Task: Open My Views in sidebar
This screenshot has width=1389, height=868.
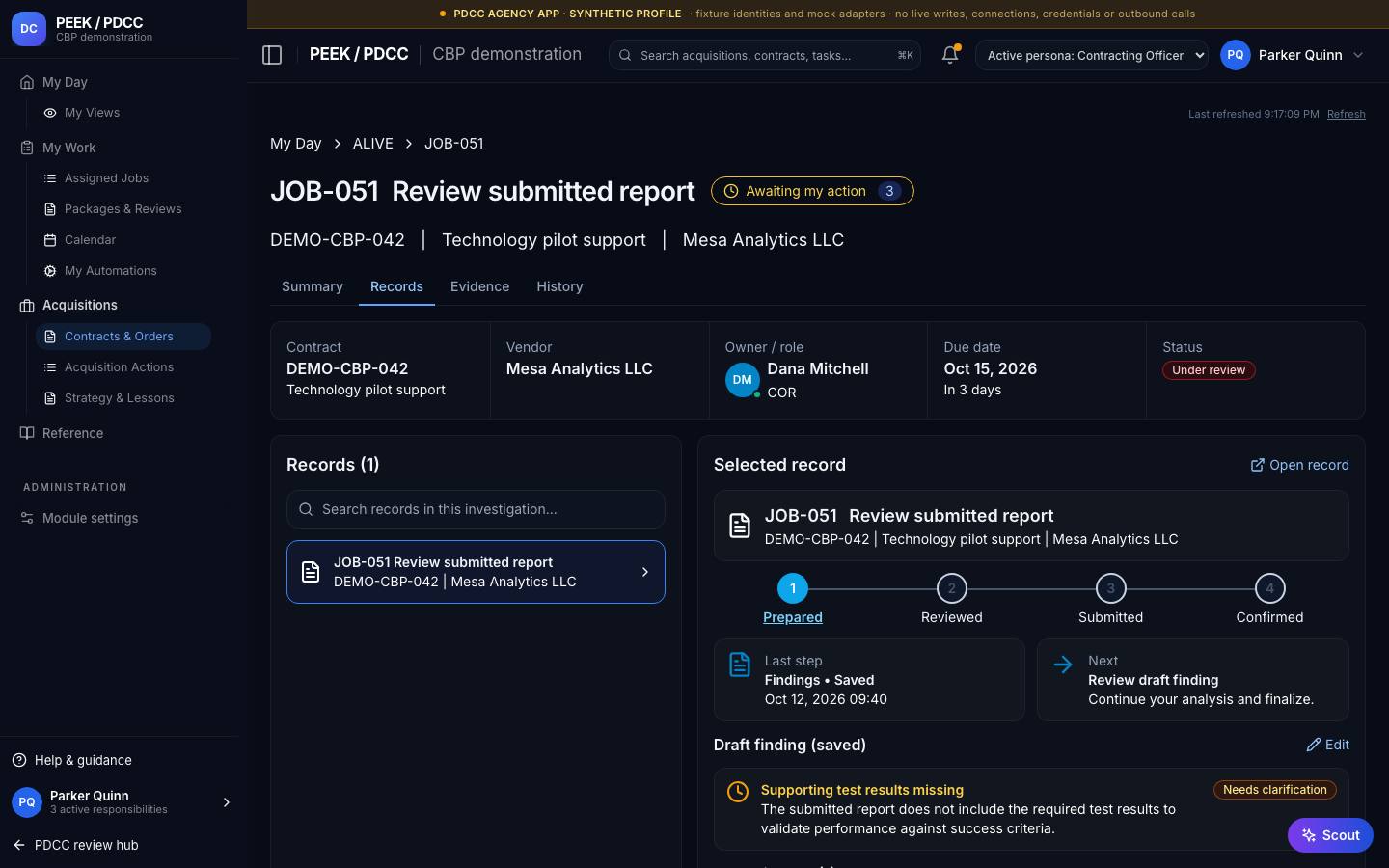Action: click(x=92, y=113)
